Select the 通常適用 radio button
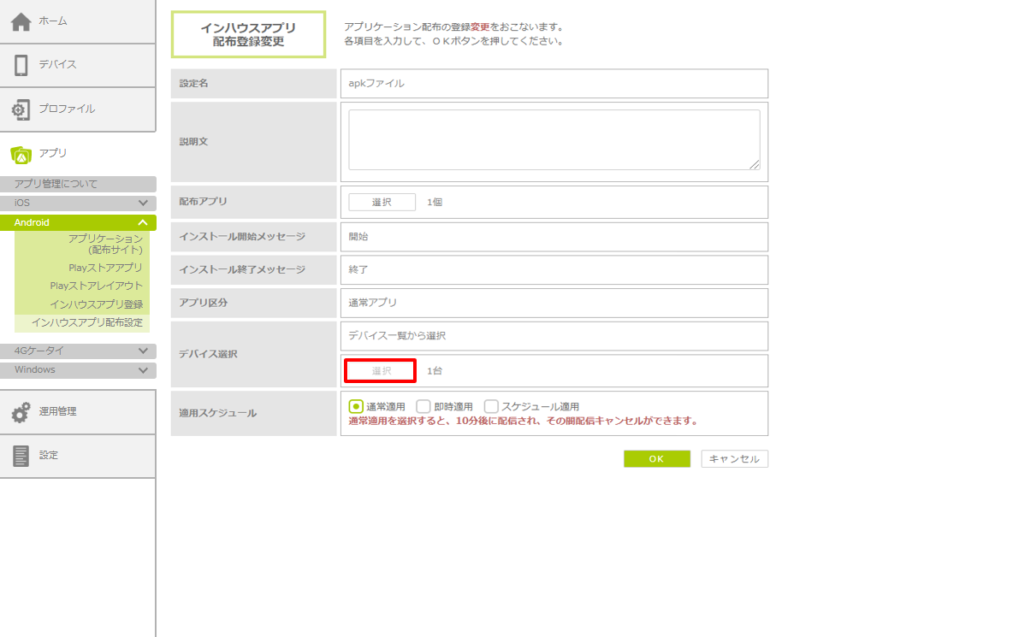Viewport: 1024px width, 637px height. [356, 407]
